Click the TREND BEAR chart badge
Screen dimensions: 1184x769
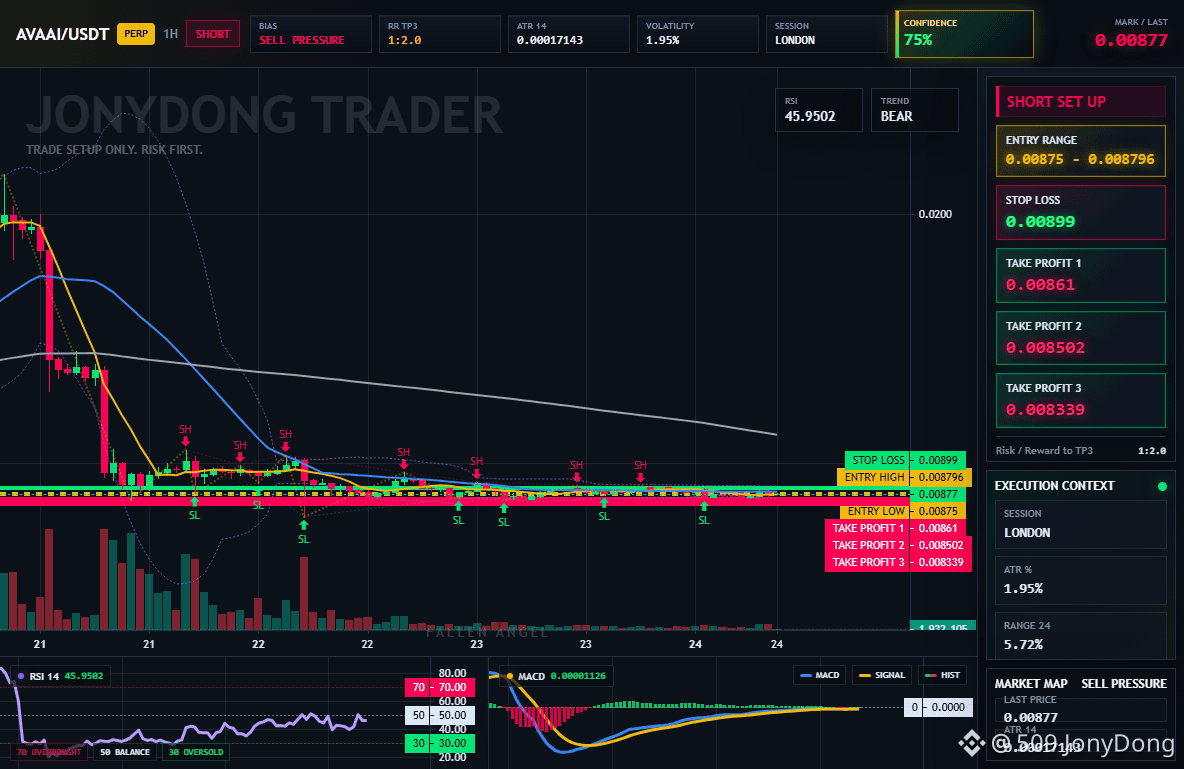(x=914, y=110)
